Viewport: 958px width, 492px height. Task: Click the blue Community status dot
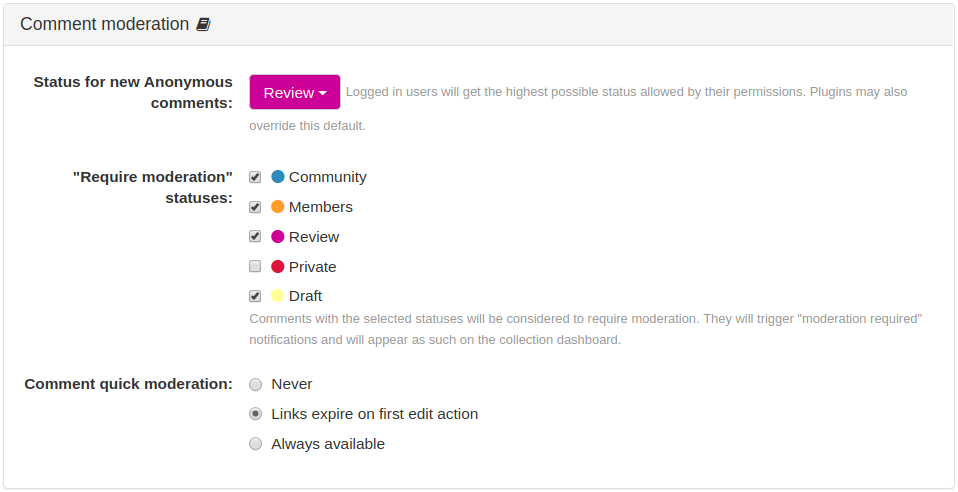click(x=277, y=177)
